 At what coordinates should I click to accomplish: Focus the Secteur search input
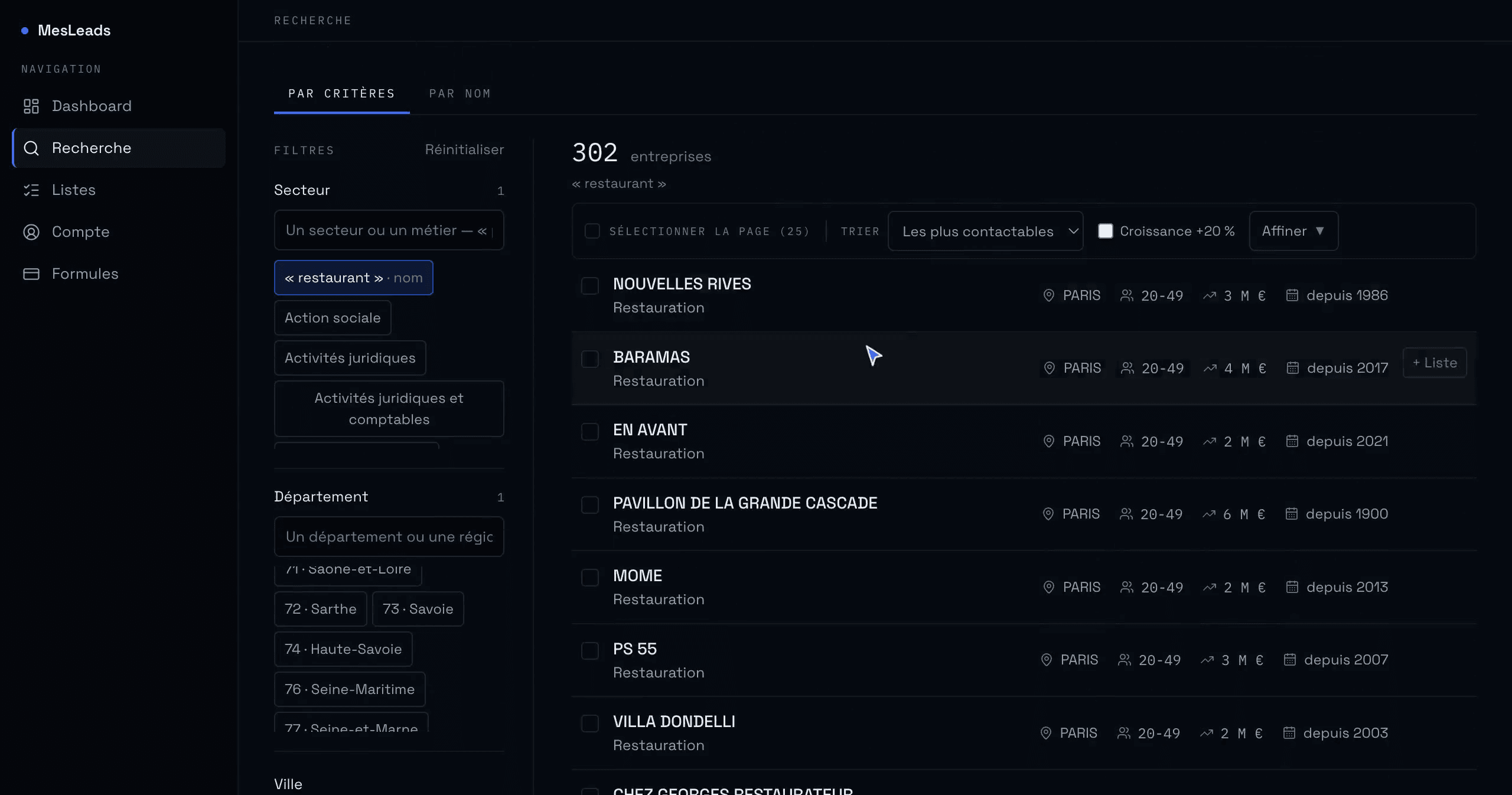pos(389,230)
